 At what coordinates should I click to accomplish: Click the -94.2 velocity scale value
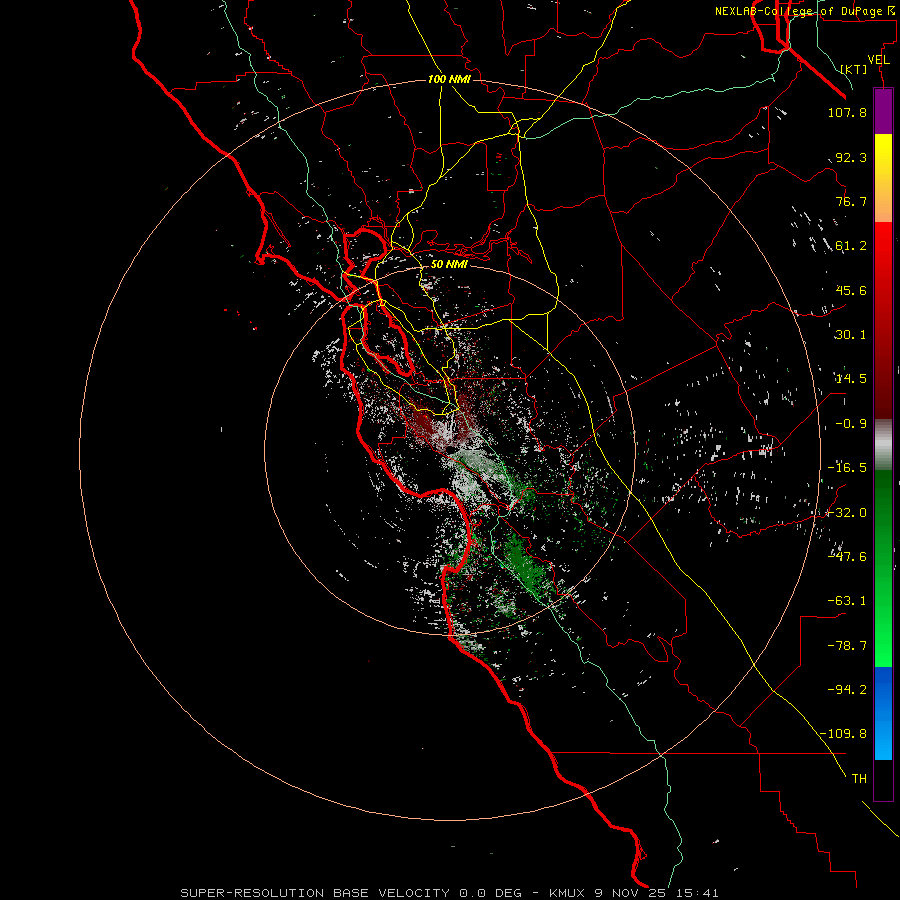[x=847, y=689]
